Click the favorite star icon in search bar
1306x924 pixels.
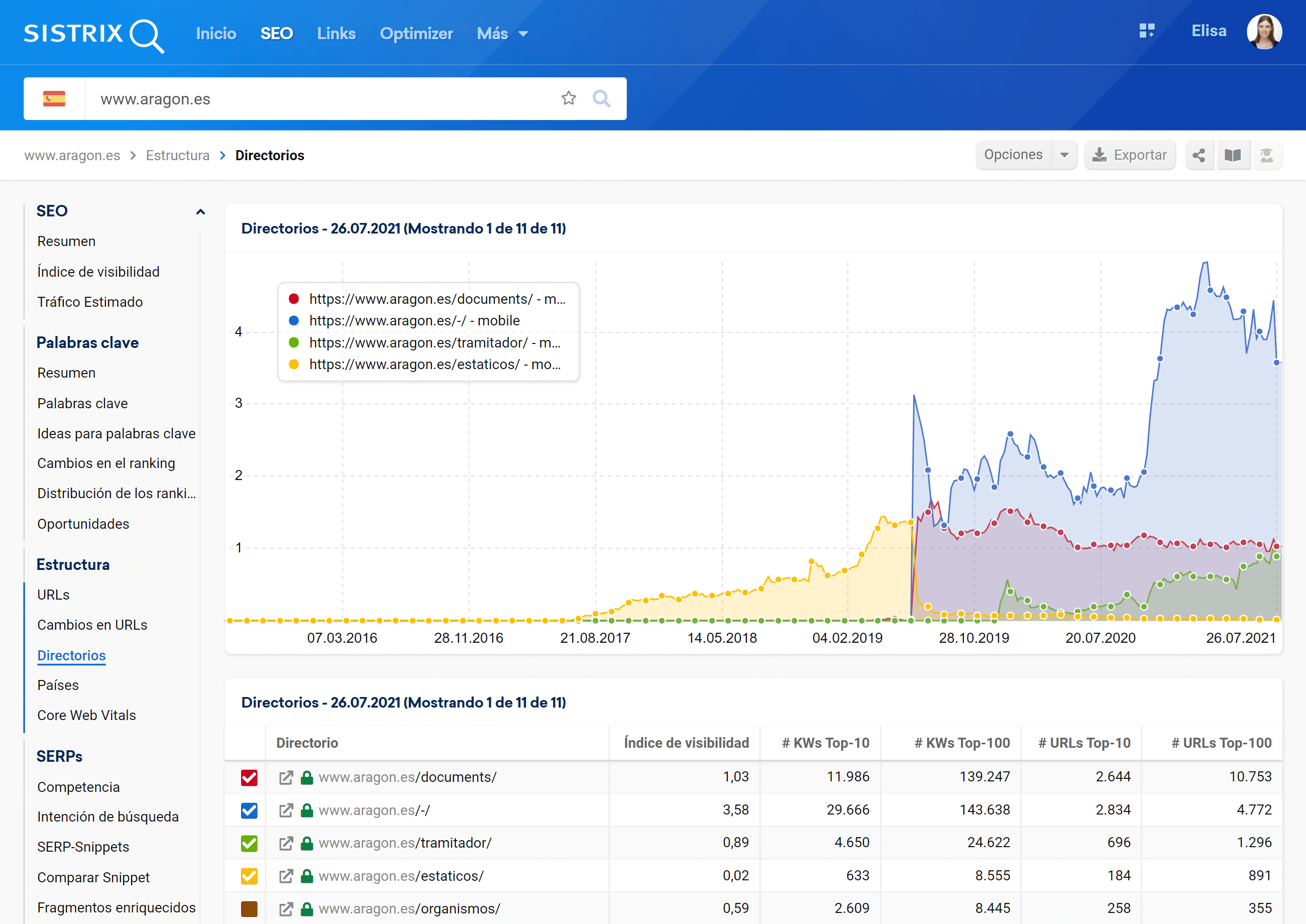pyautogui.click(x=568, y=98)
